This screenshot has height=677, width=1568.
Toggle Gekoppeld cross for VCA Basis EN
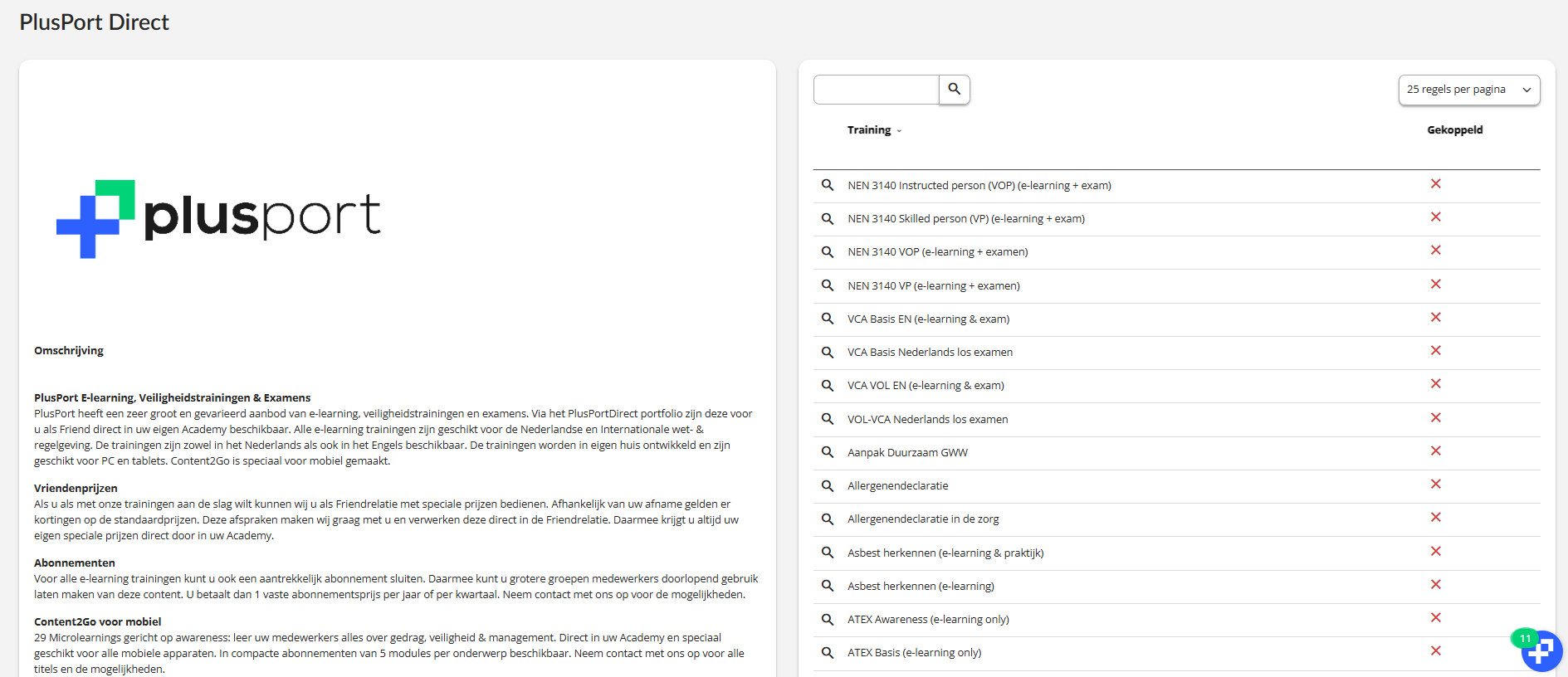[x=1435, y=317]
